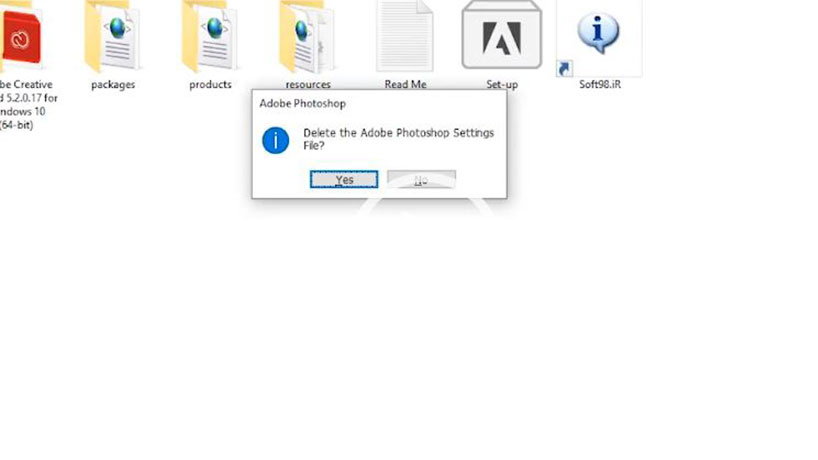Select the packages folder icon

tap(113, 35)
